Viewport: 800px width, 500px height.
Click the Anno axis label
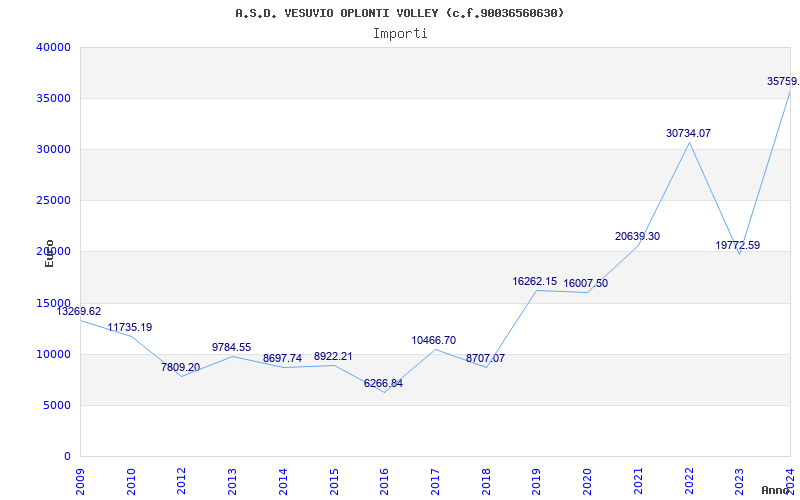(x=776, y=490)
